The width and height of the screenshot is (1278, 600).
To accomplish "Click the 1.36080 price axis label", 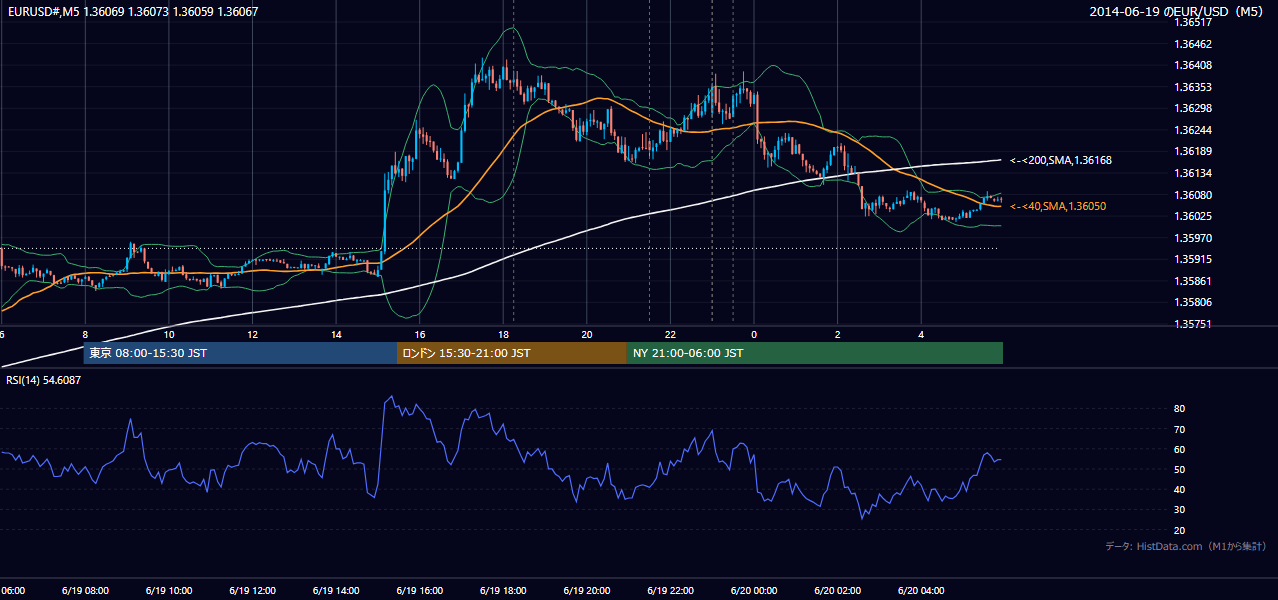I will [1193, 195].
